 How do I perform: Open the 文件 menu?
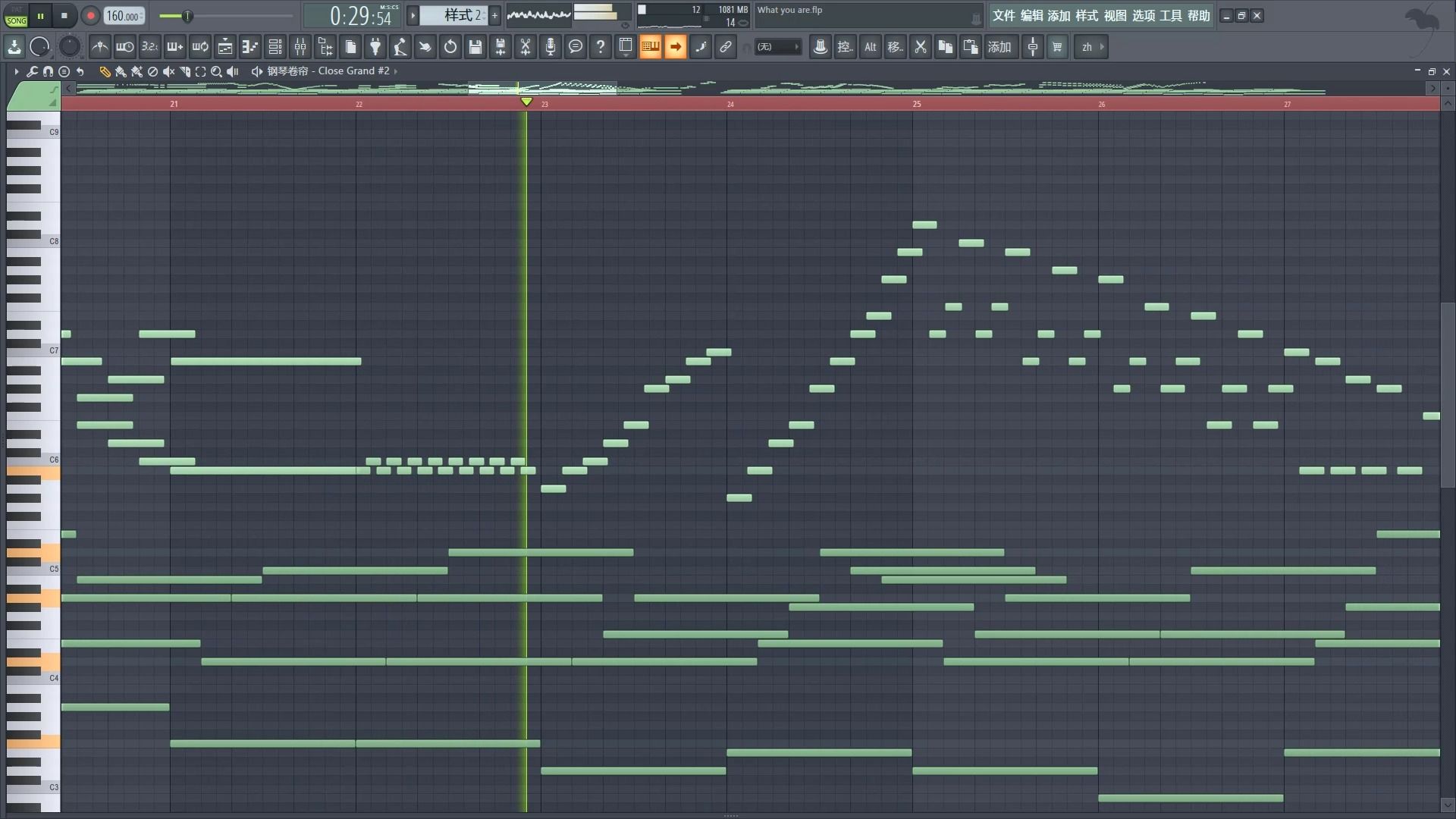pos(1003,16)
